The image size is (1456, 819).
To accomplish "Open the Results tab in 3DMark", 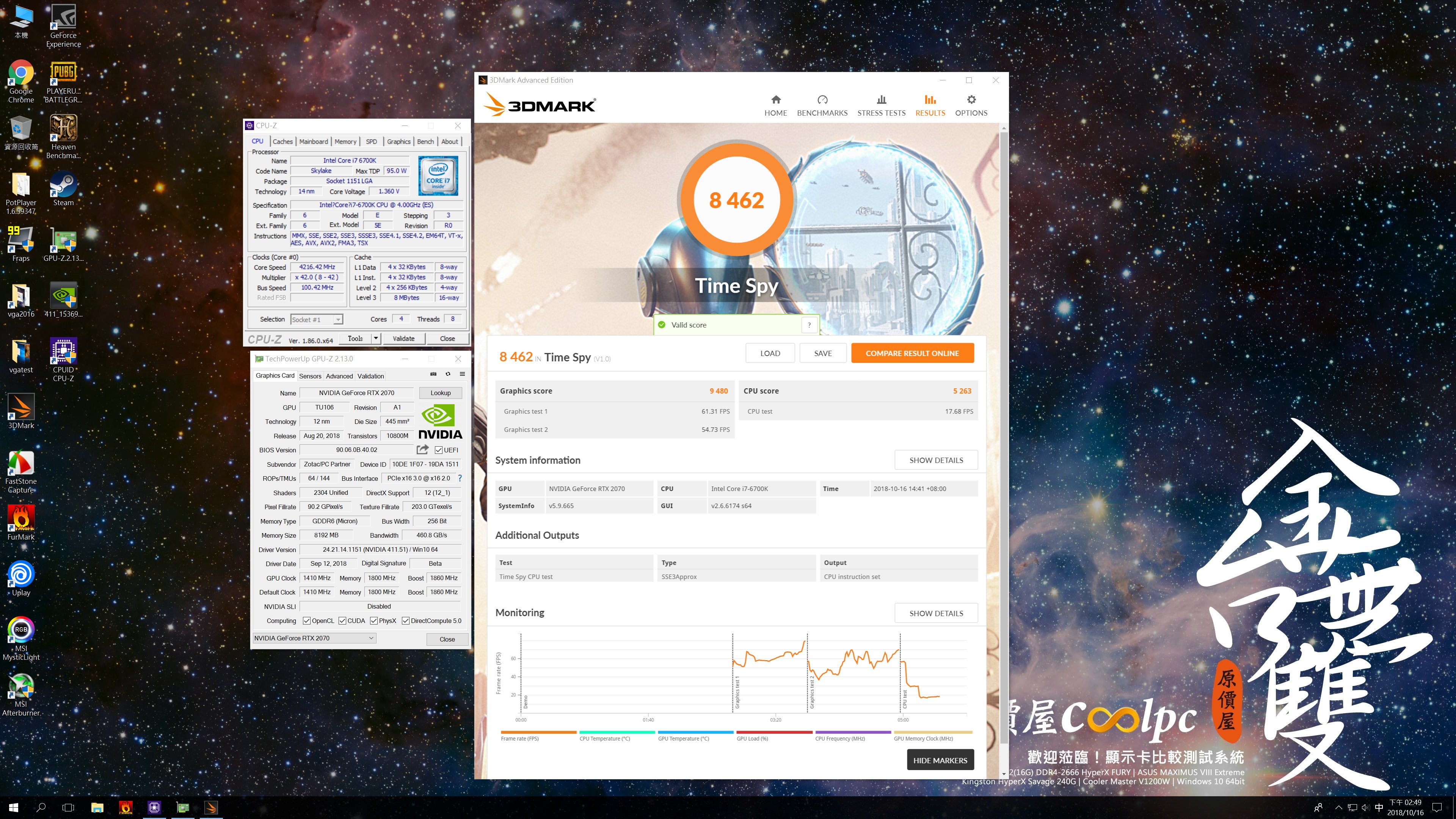I will coord(930,105).
